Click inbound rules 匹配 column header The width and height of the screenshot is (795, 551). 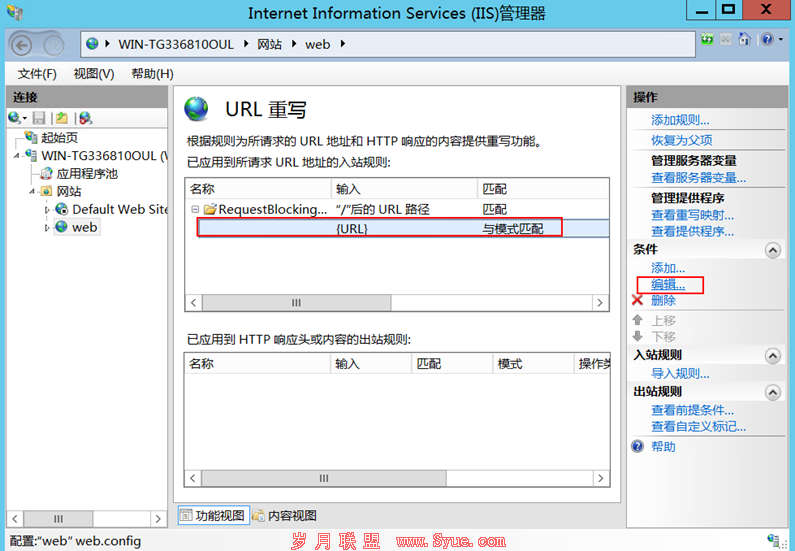click(x=543, y=189)
